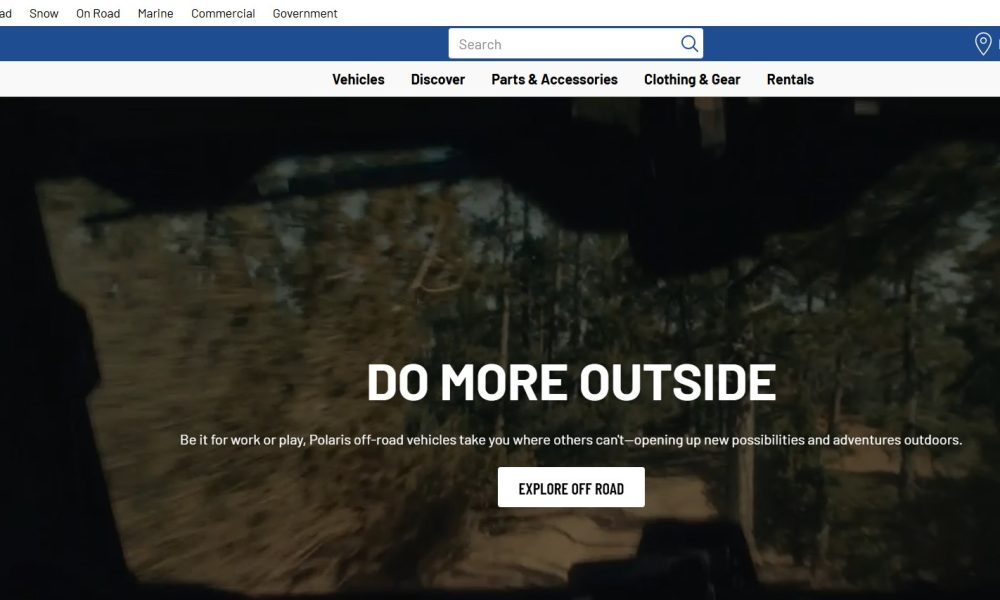Expand the Discover menu

(438, 79)
